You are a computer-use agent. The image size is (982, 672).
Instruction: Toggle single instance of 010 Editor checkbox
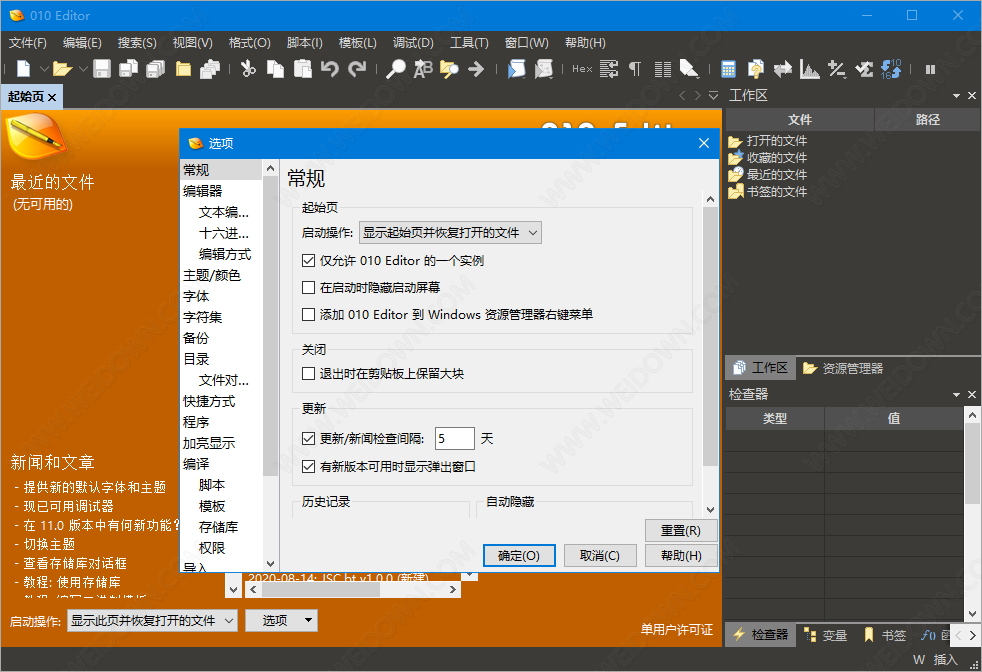[x=308, y=261]
